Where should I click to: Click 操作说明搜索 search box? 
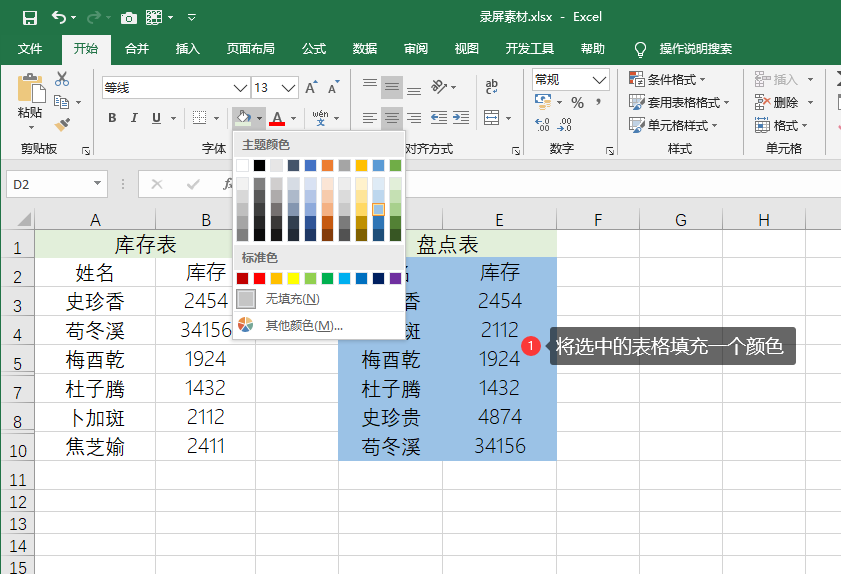[696, 49]
